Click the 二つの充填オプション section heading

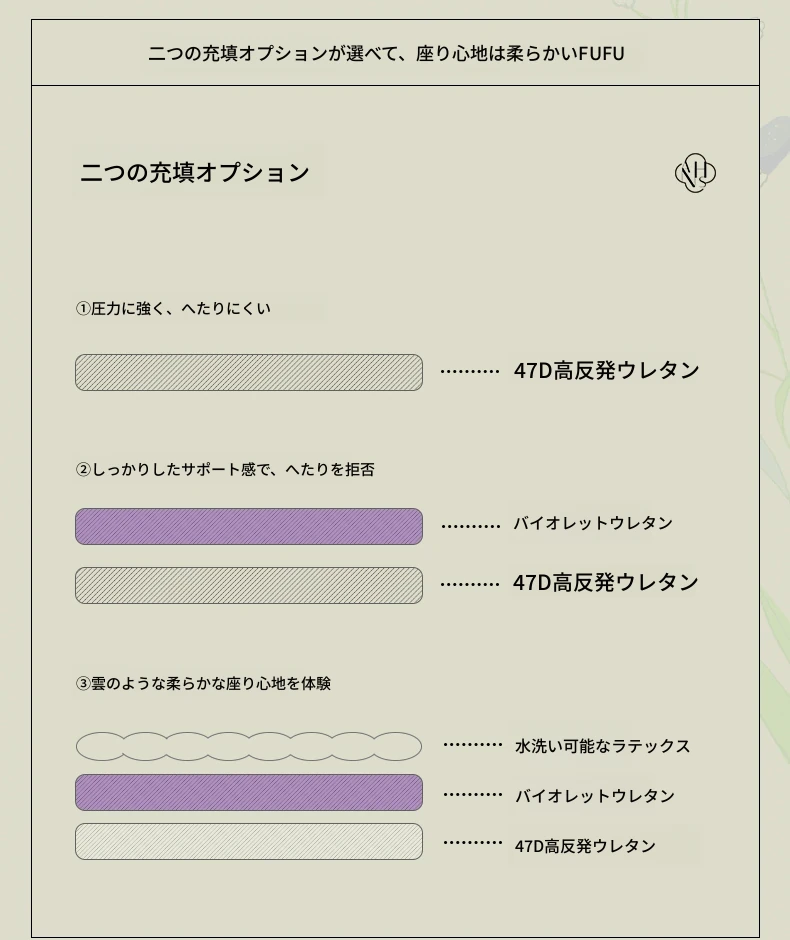pos(195,172)
